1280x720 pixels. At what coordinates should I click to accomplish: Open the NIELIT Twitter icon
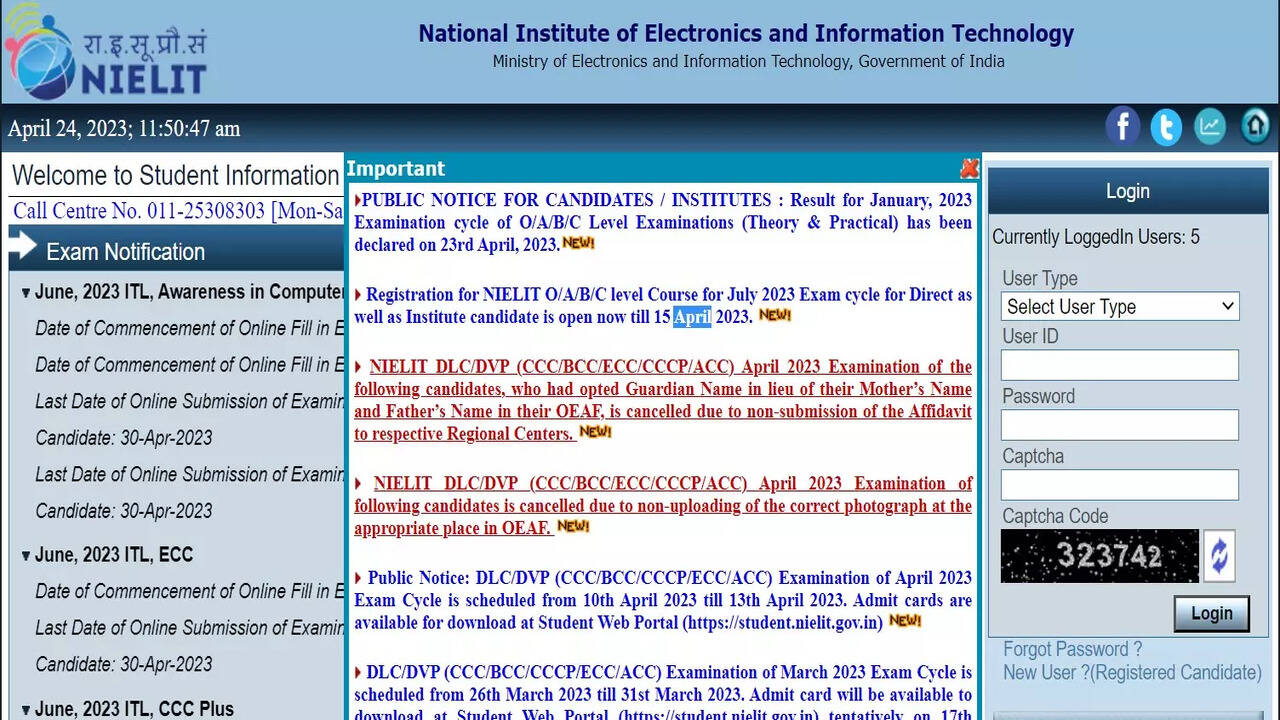[x=1166, y=127]
